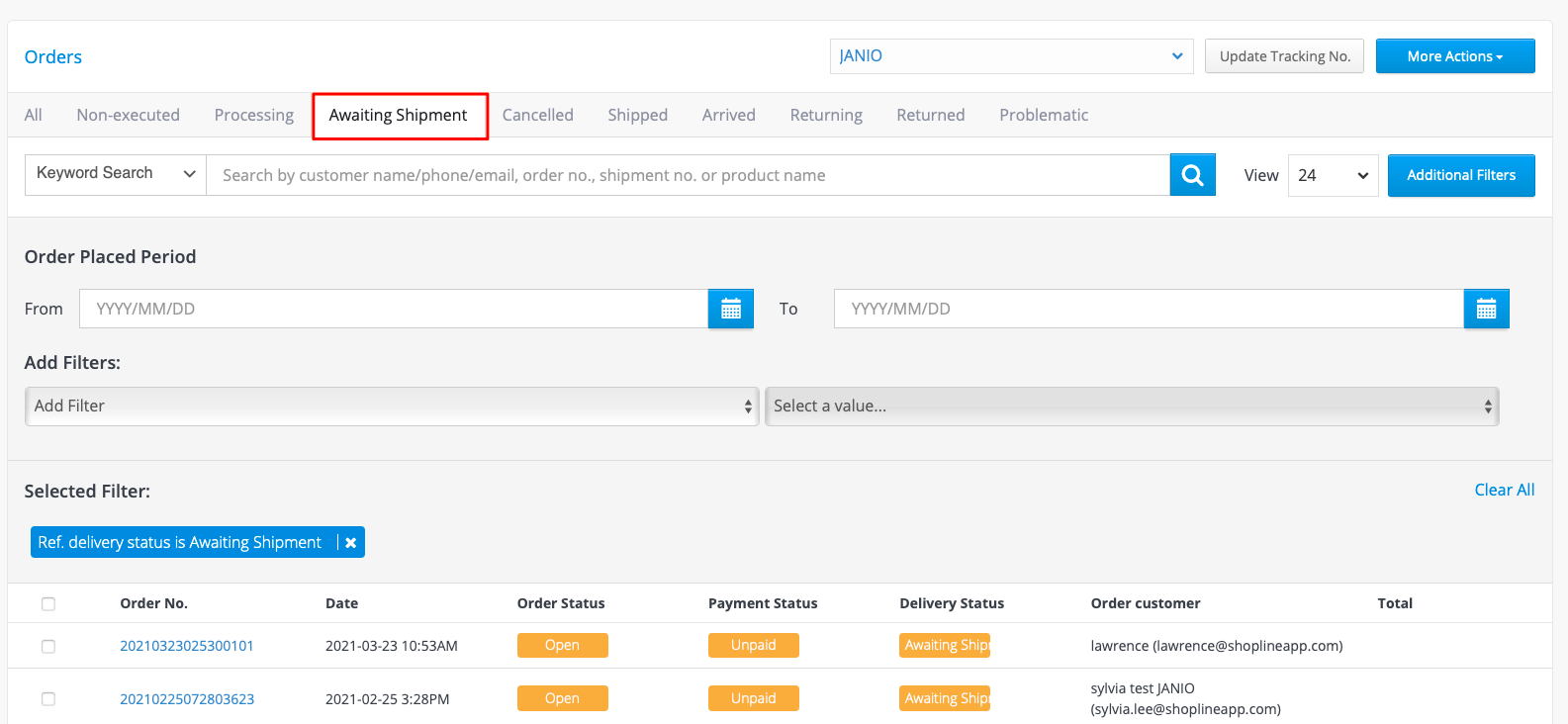Click the Additional Filters button
This screenshot has width=1568, height=724.
coord(1461,175)
